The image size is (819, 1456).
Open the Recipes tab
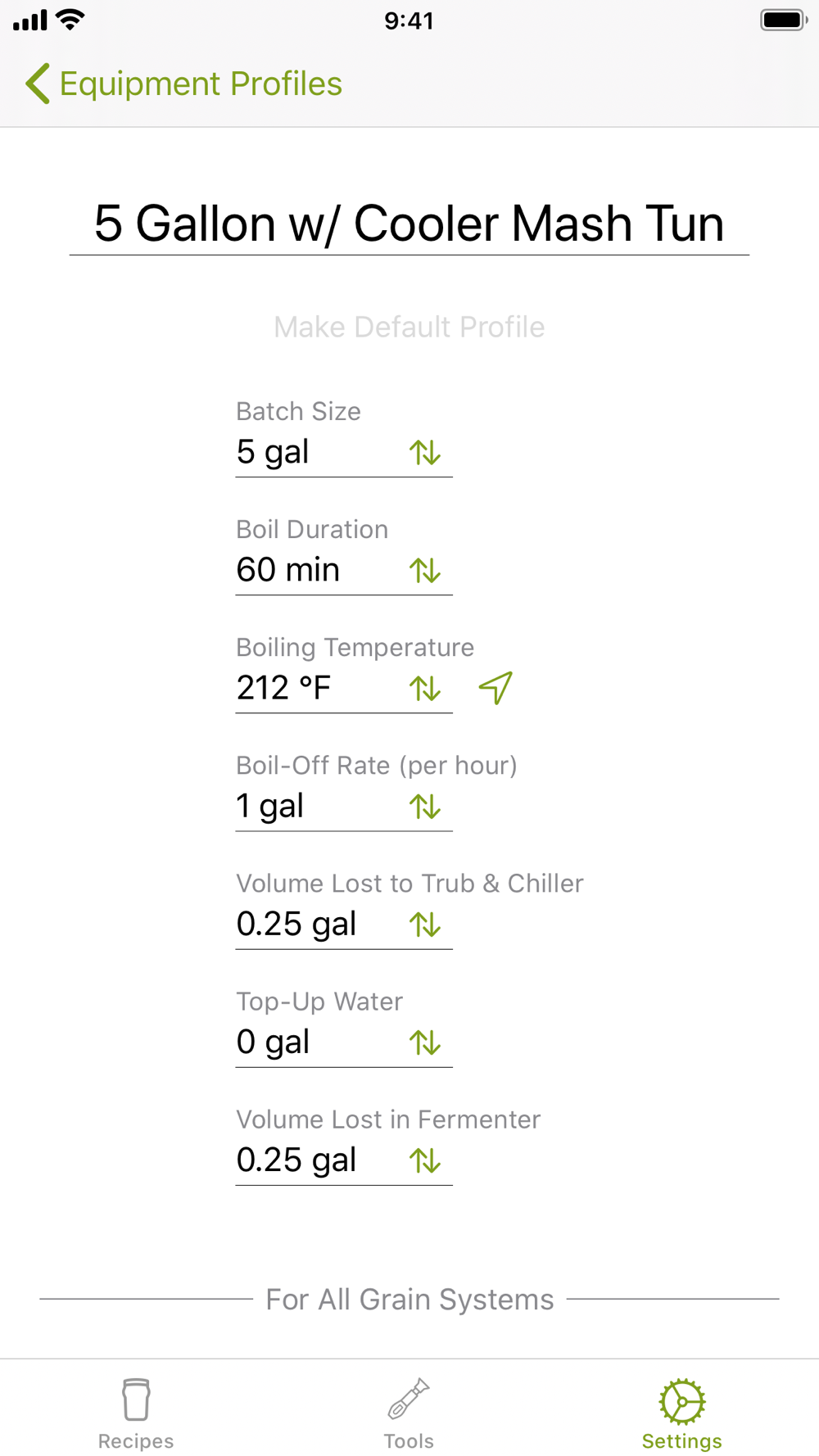[x=136, y=1413]
